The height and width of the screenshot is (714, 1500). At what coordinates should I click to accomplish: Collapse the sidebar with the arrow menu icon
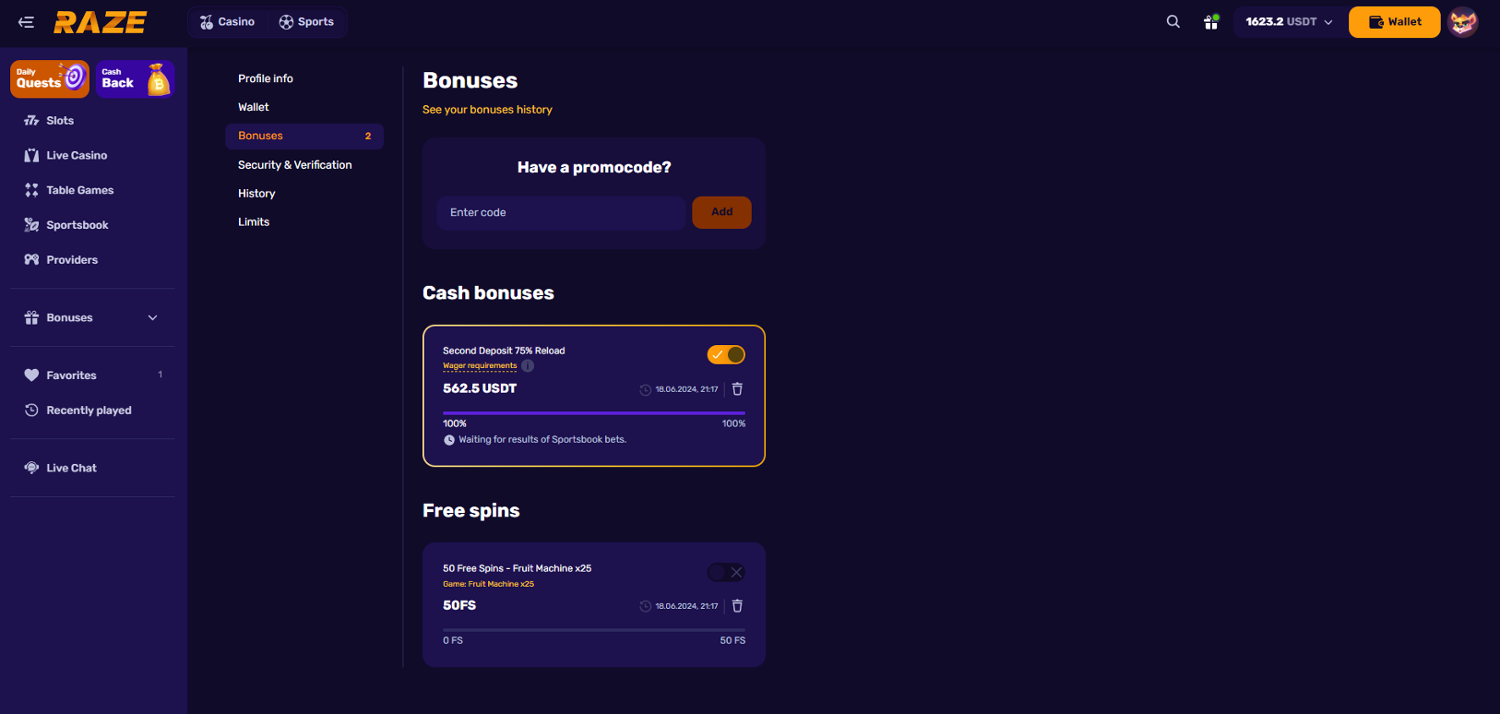pos(26,22)
